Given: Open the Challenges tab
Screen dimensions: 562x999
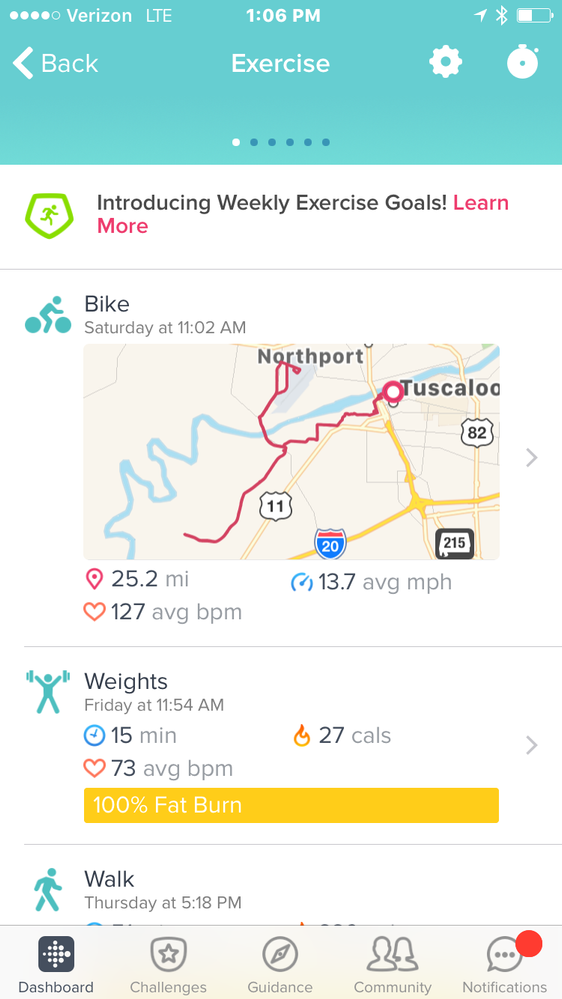Looking at the screenshot, I should [x=168, y=965].
